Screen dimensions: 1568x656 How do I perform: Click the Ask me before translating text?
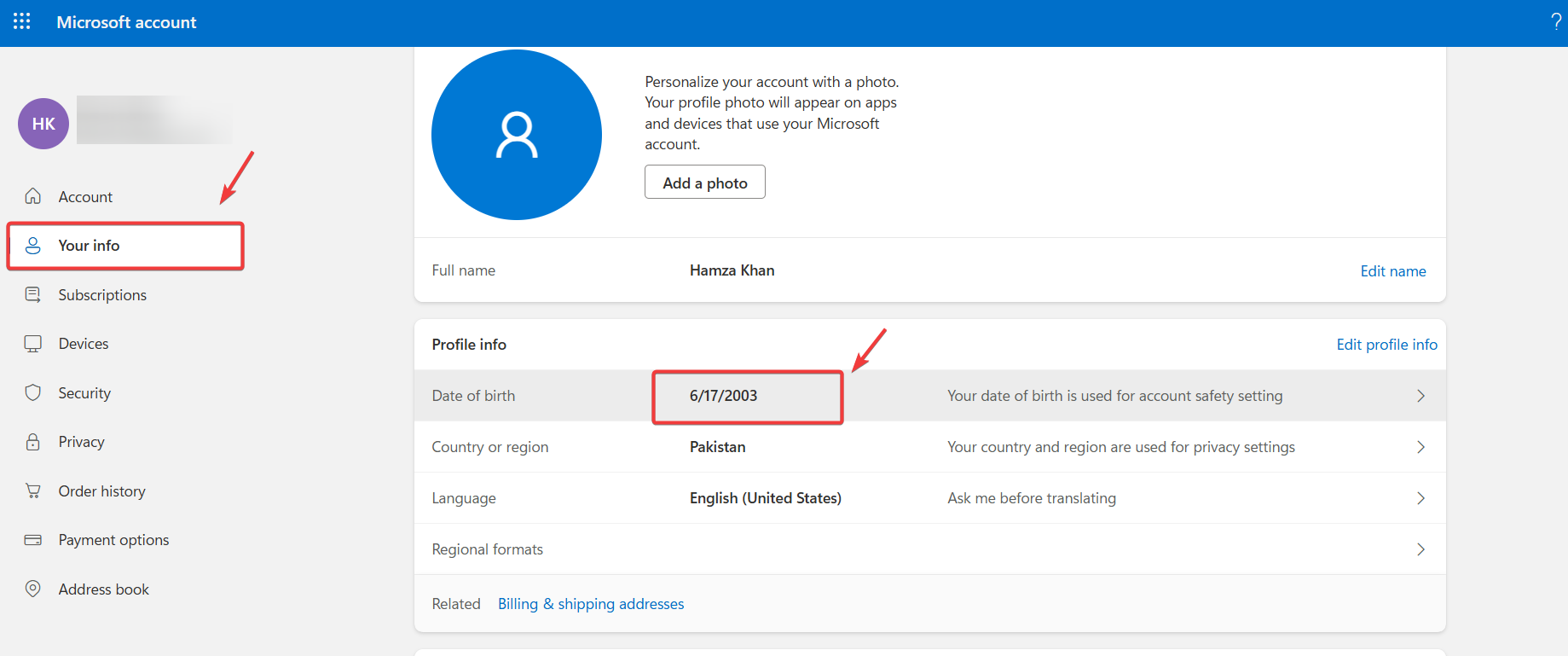pyautogui.click(x=1032, y=498)
